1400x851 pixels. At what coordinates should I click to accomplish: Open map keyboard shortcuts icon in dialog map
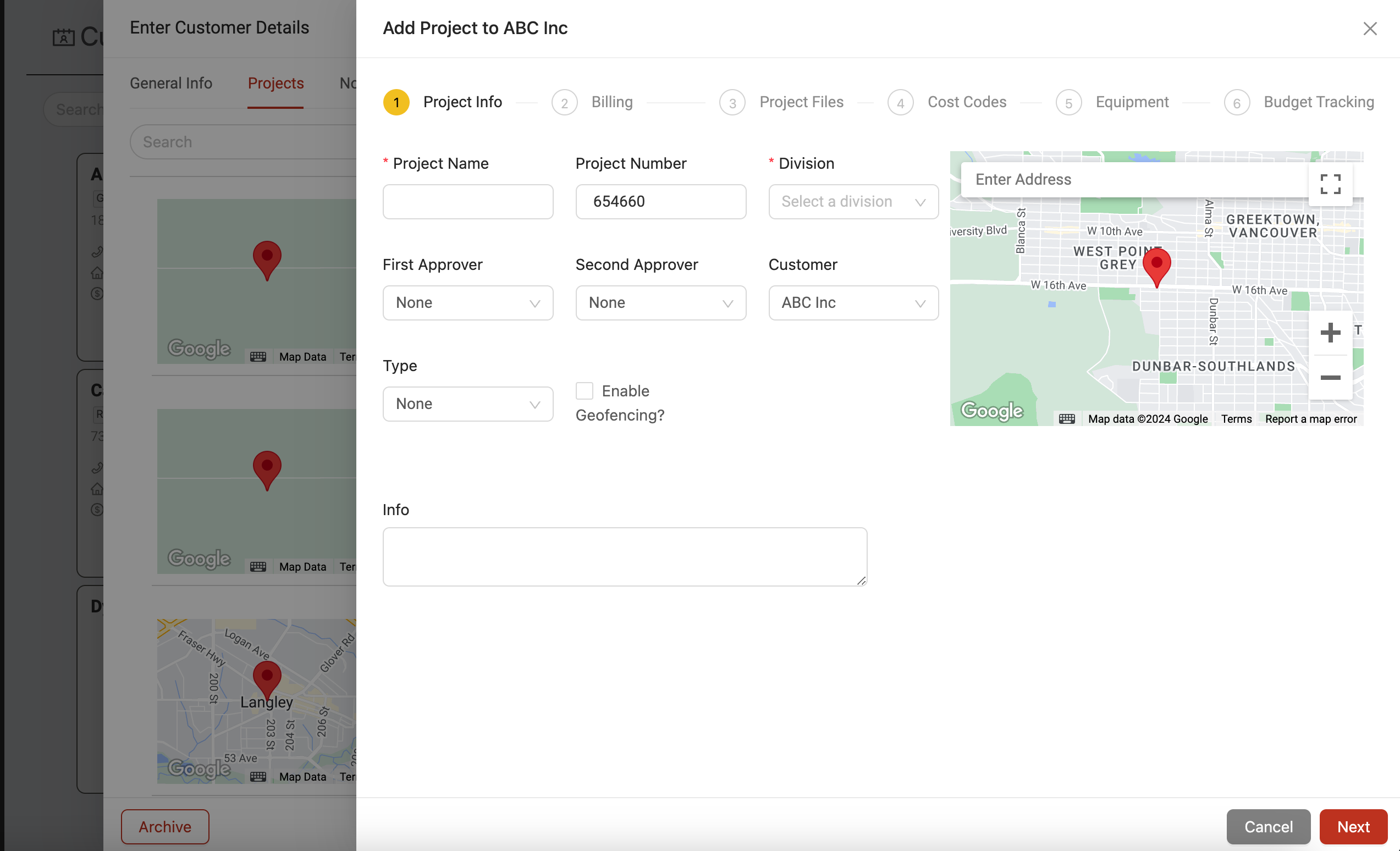[x=1066, y=419]
